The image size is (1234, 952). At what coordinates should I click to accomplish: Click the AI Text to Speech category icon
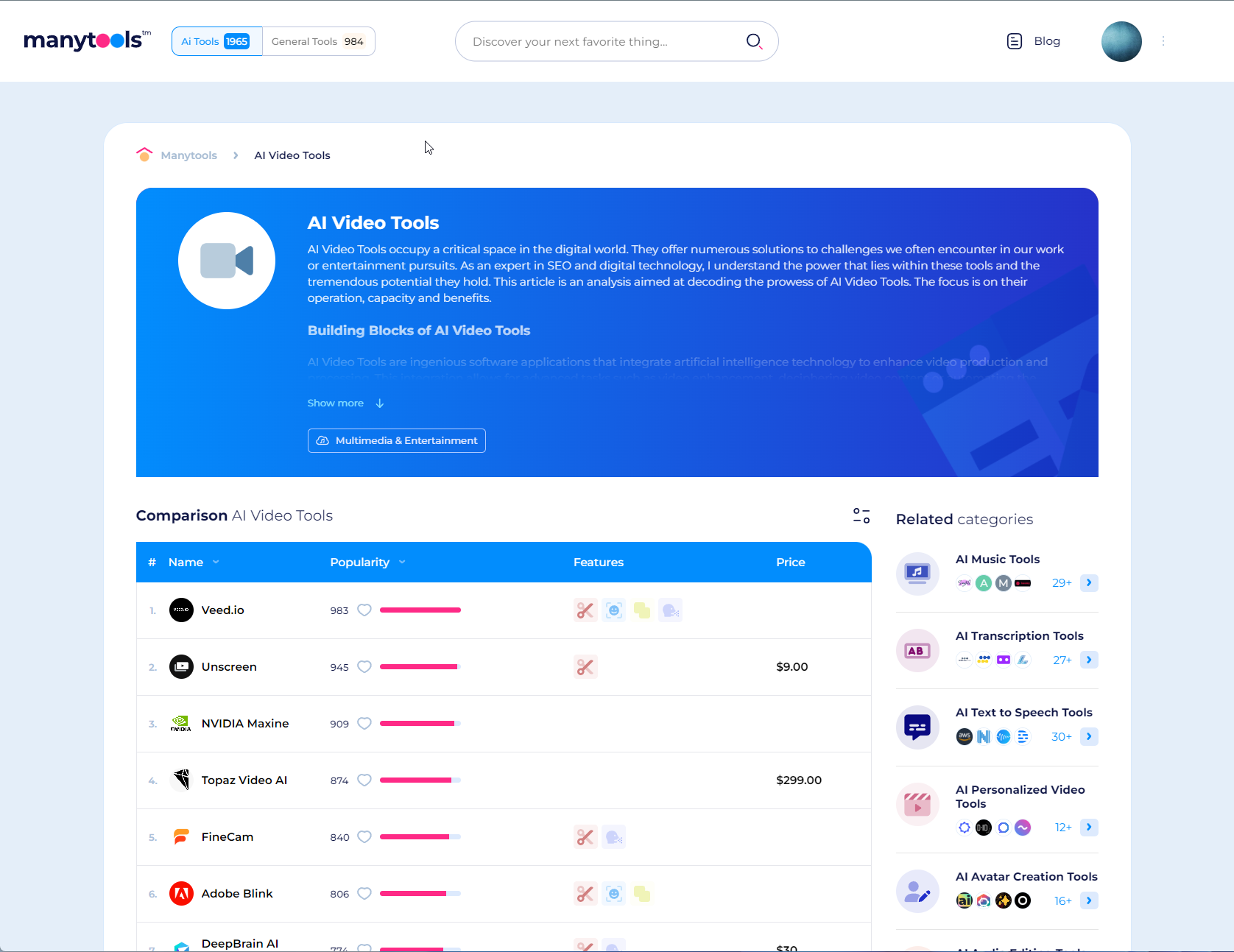click(917, 727)
